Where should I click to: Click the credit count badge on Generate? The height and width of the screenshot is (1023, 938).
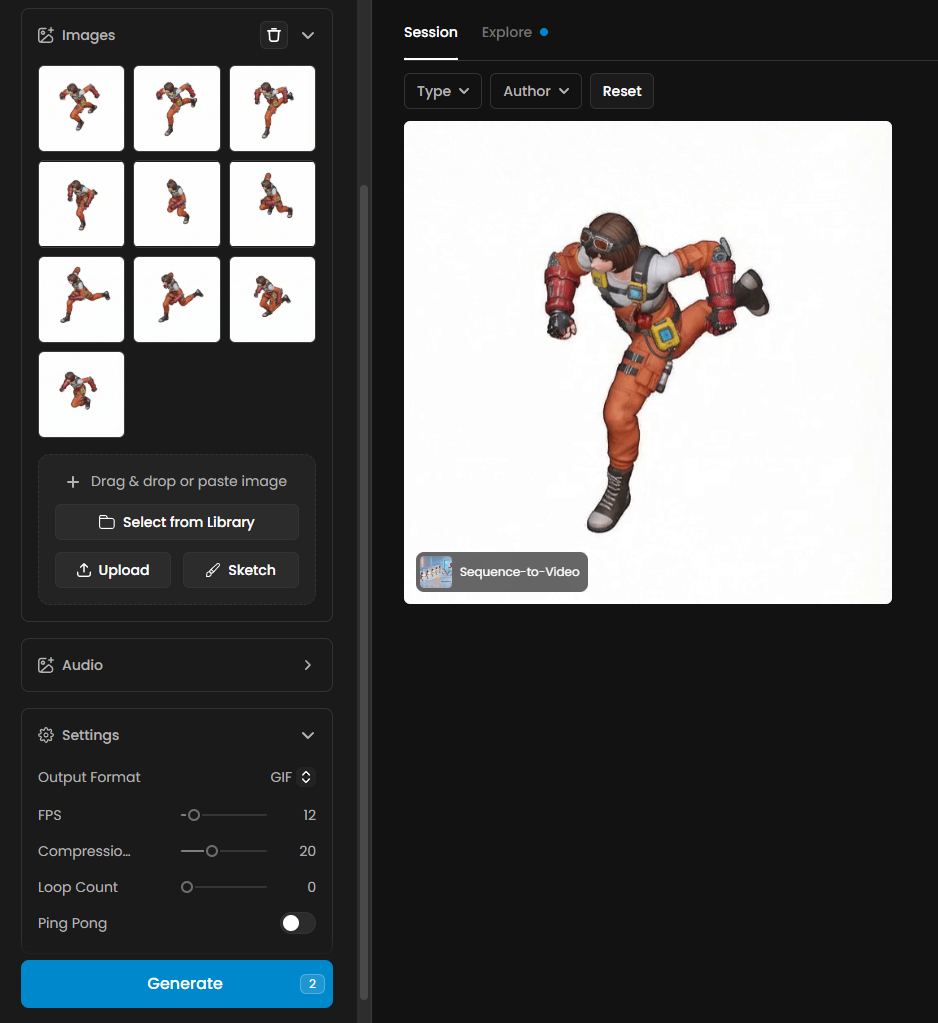[312, 984]
